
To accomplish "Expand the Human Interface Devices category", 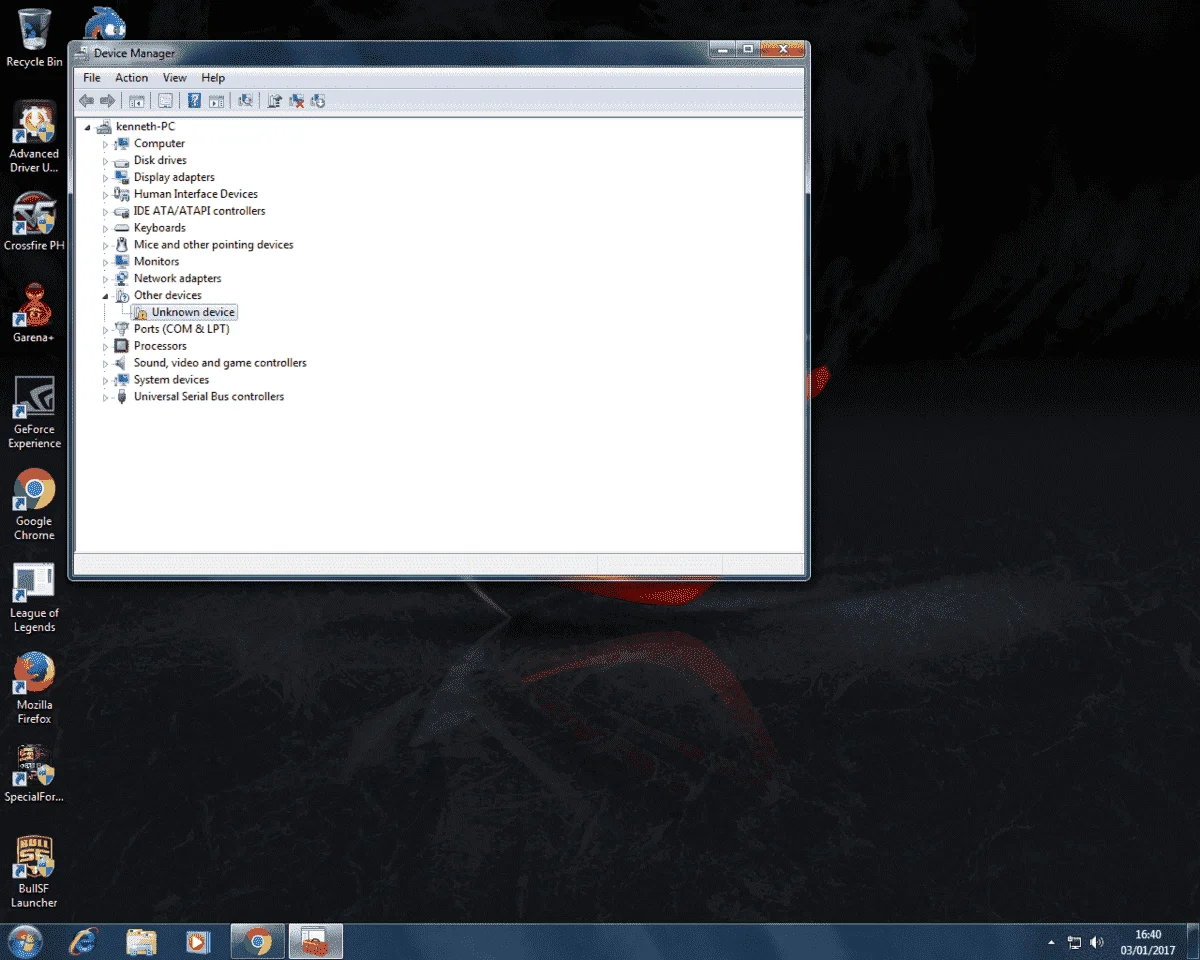I will click(105, 195).
